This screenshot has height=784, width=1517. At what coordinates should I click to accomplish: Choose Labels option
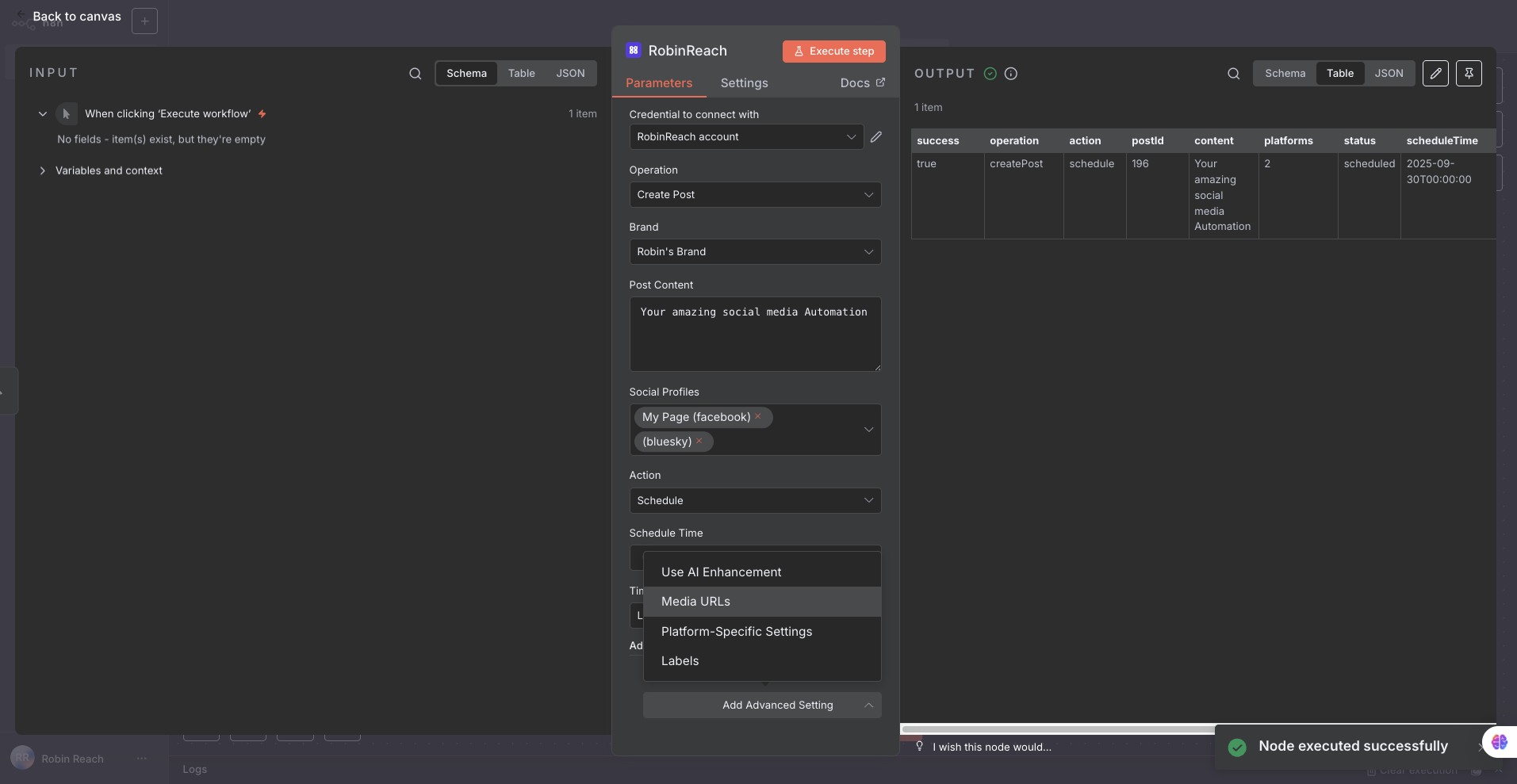tap(762, 661)
